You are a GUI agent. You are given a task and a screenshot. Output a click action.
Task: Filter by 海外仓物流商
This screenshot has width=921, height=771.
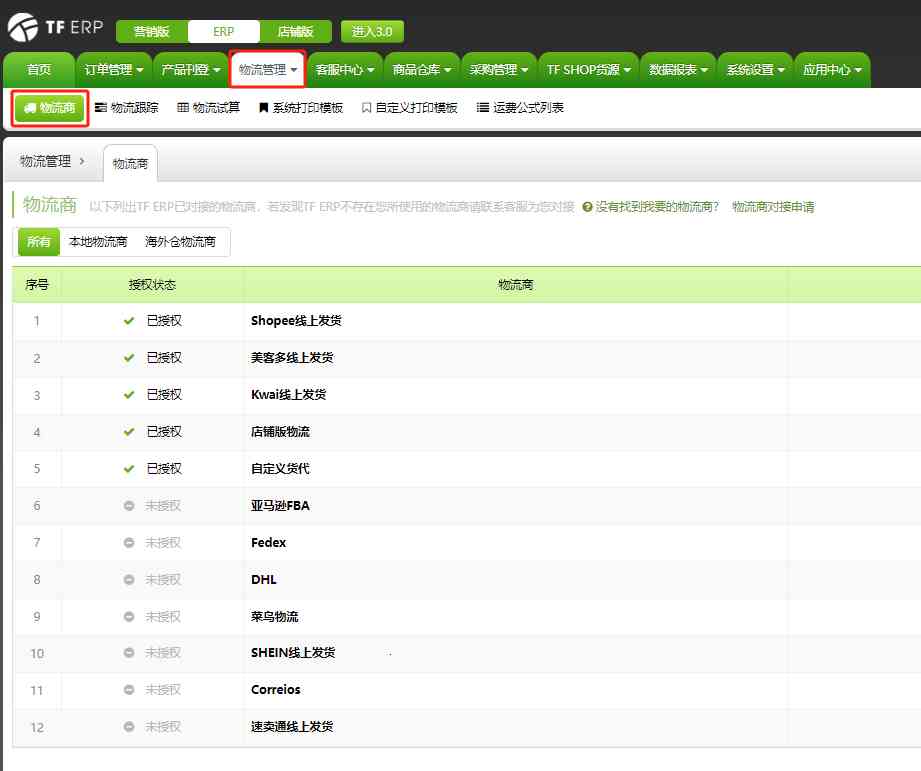coord(180,241)
